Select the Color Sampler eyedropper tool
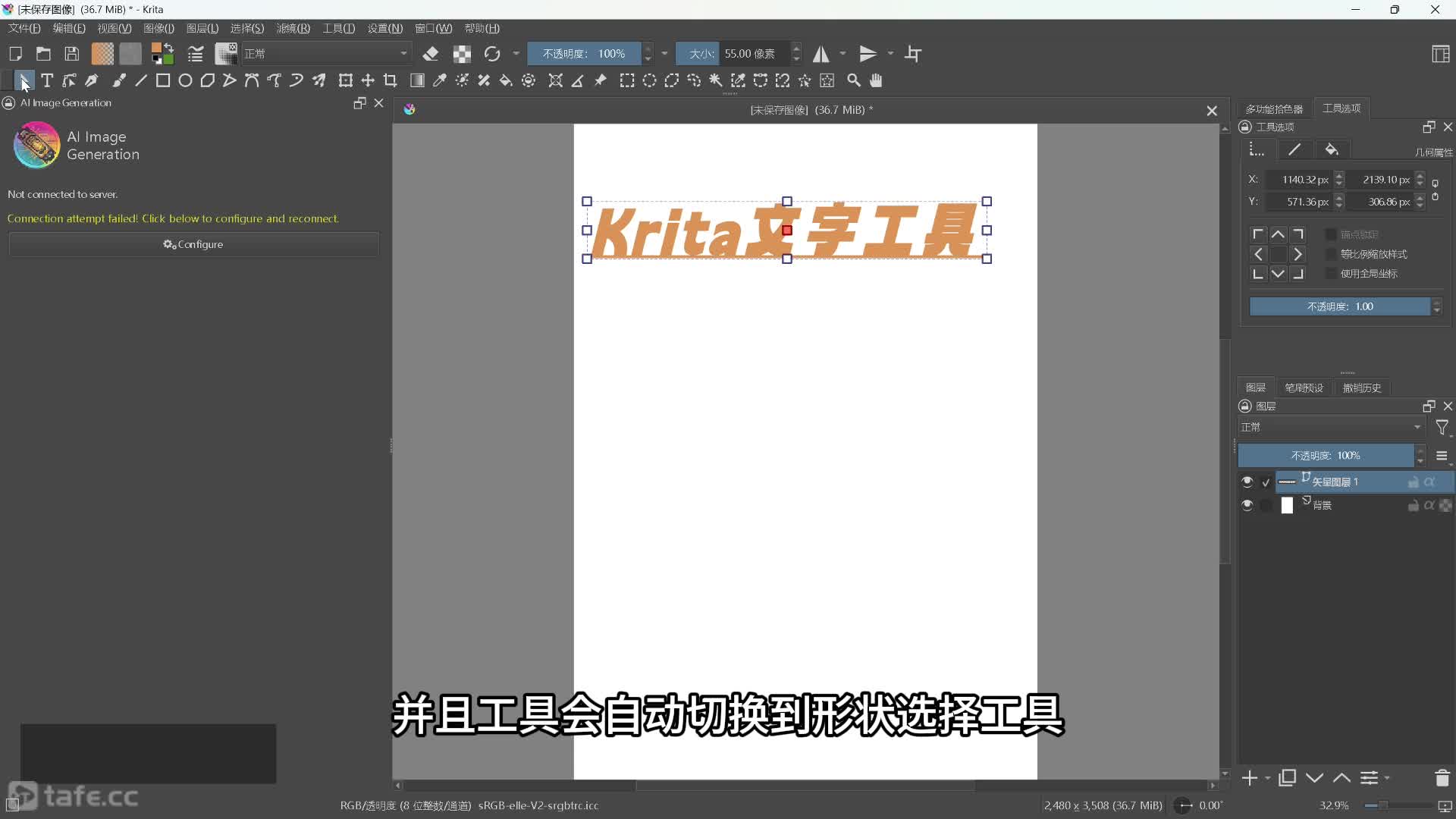The height and width of the screenshot is (819, 1456). pyautogui.click(x=439, y=80)
